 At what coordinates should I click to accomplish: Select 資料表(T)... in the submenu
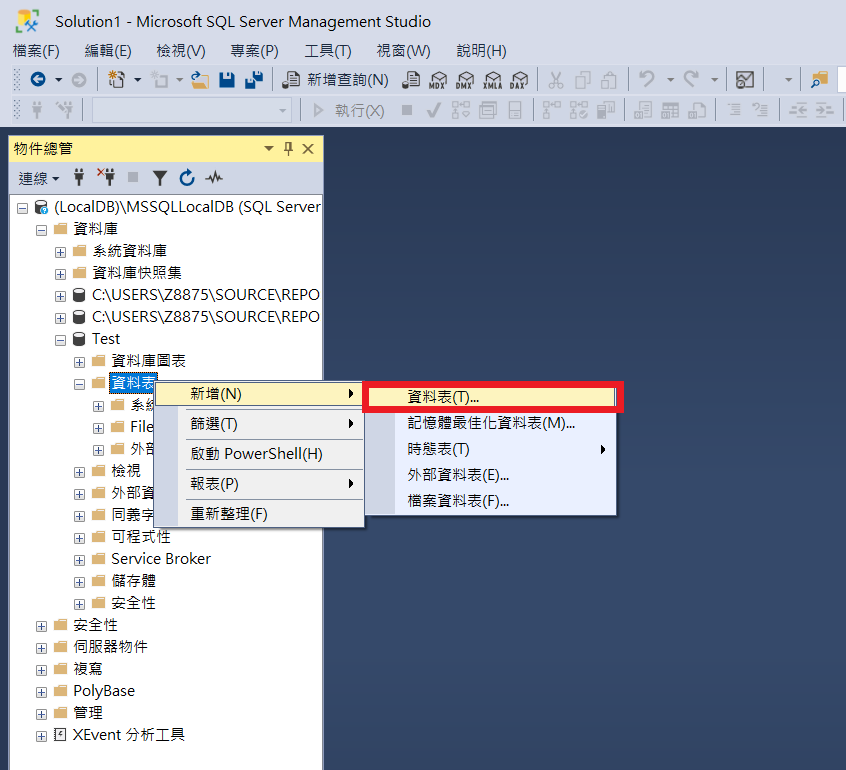[x=491, y=397]
